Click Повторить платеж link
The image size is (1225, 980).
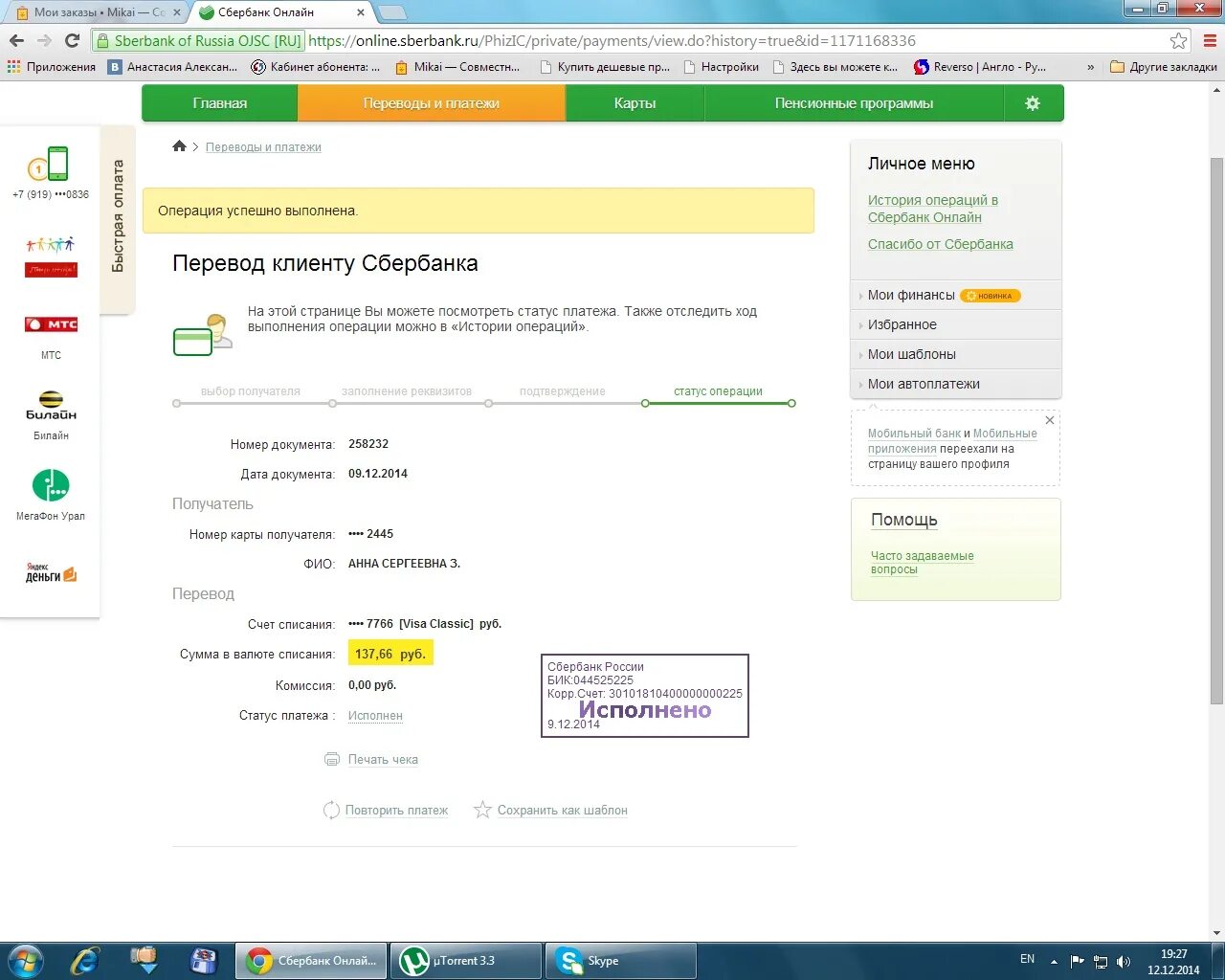coord(396,811)
